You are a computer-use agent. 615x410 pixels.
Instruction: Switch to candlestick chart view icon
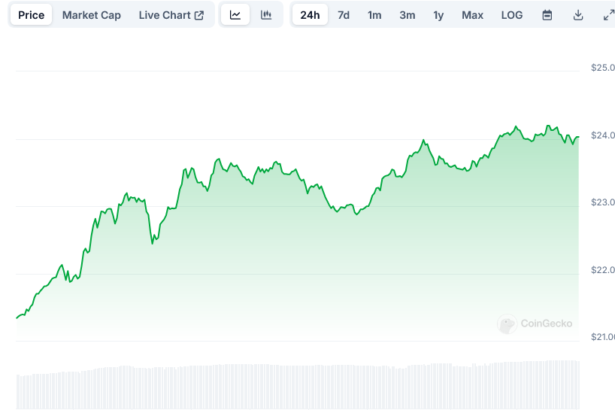[x=265, y=15]
